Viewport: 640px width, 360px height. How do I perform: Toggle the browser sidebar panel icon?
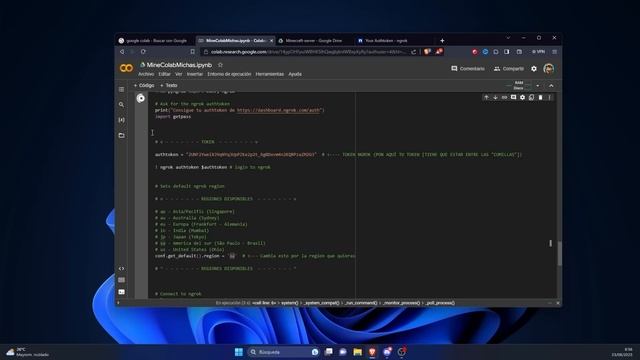pos(507,52)
